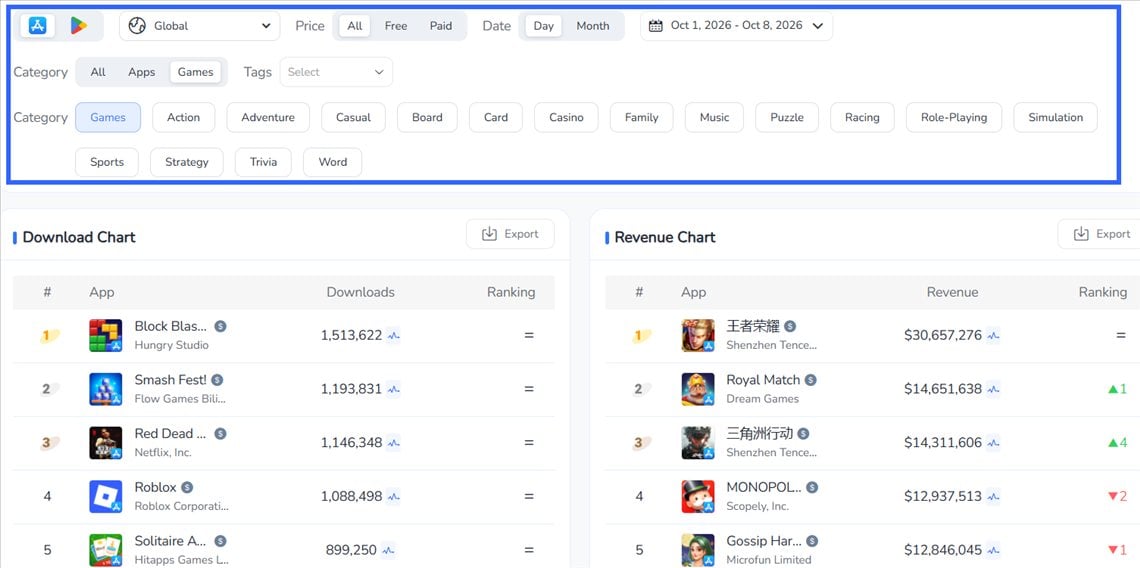Filter by the Casual category
Viewport: 1140px width, 568px height.
click(353, 117)
